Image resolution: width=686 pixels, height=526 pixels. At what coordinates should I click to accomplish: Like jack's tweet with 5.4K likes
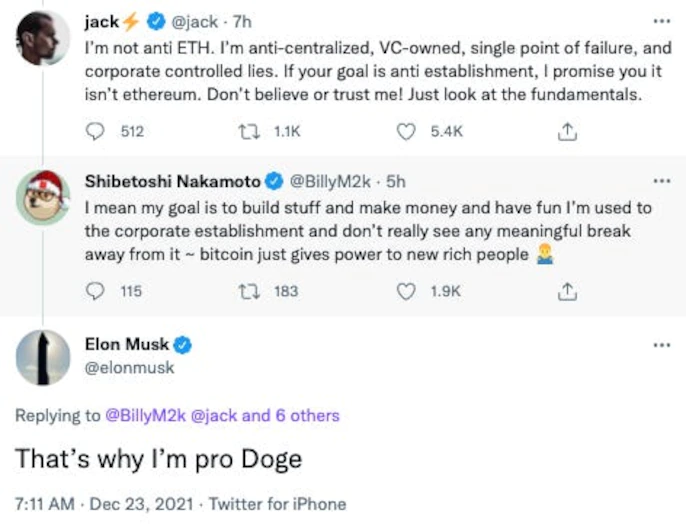point(407,131)
